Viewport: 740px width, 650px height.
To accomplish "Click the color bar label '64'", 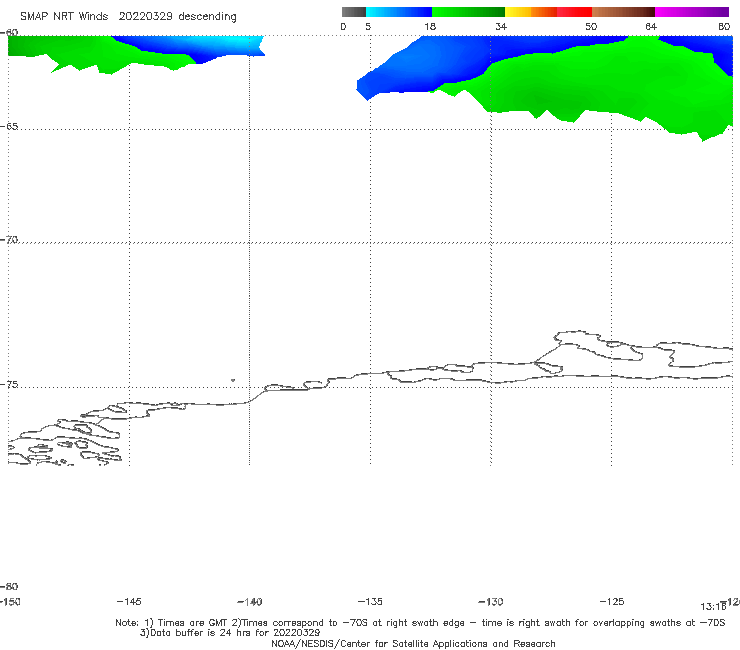I will click(651, 27).
